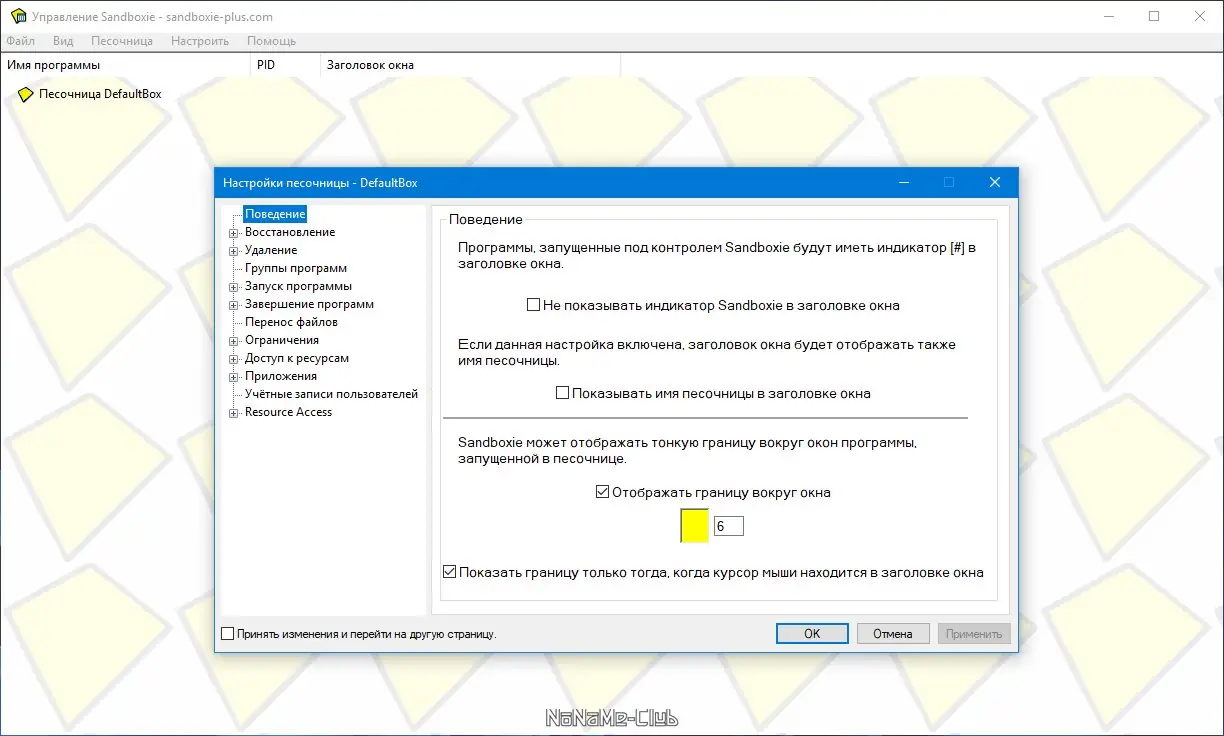The width and height of the screenshot is (1224, 736).
Task: Click the border width field showing 6
Action: [x=728, y=526]
